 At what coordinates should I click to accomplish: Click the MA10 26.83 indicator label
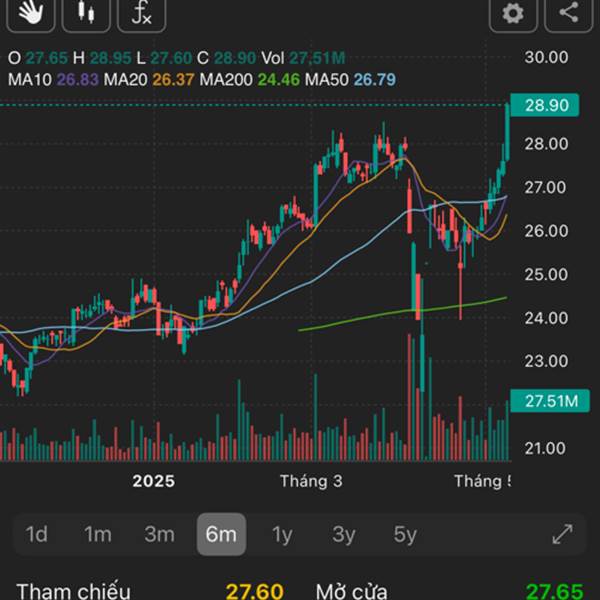(53, 80)
